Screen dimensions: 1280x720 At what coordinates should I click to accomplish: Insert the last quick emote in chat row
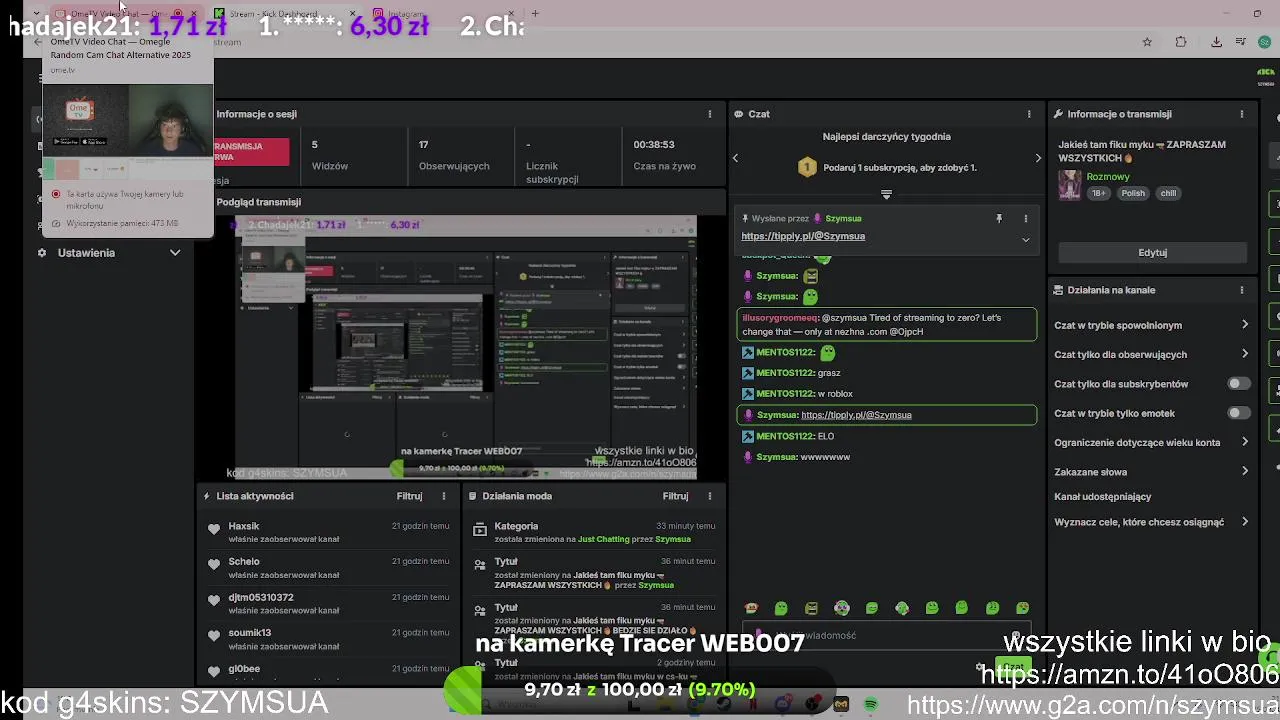click(x=1022, y=608)
